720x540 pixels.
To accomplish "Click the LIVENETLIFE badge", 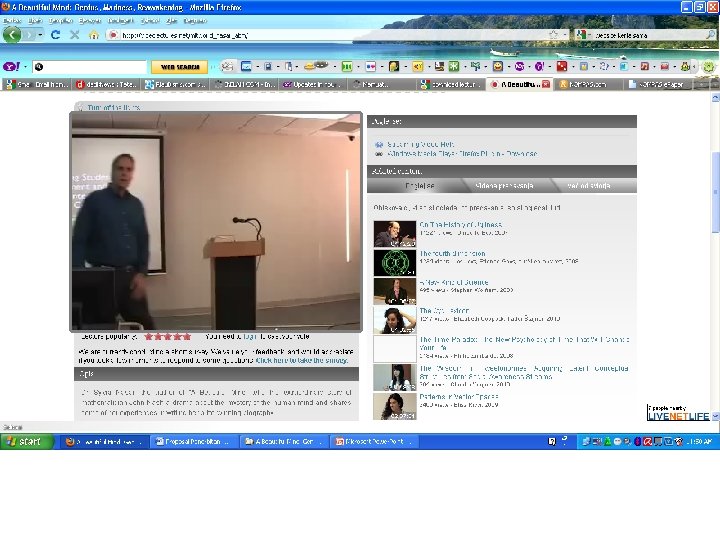I will (678, 413).
